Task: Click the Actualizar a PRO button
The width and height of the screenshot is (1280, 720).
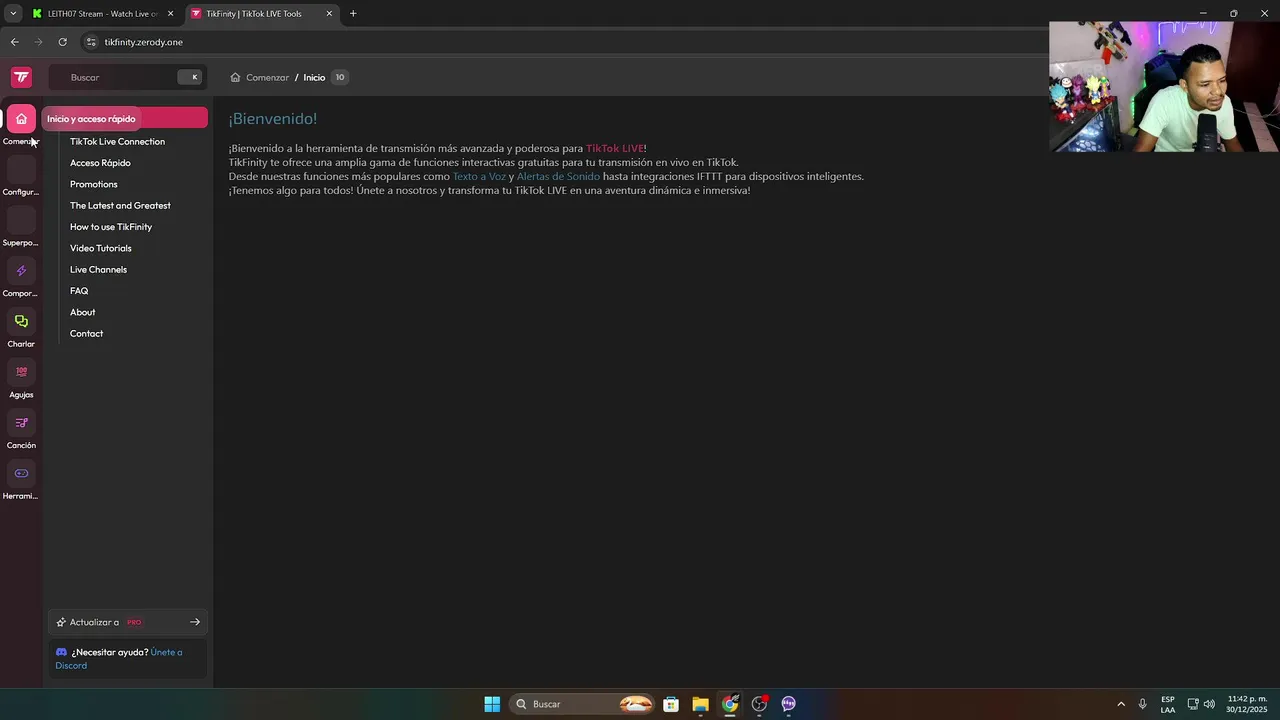Action: pyautogui.click(x=128, y=622)
